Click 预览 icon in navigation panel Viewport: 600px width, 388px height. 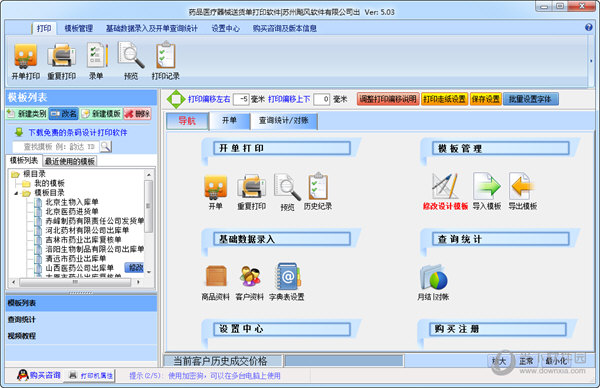point(287,192)
